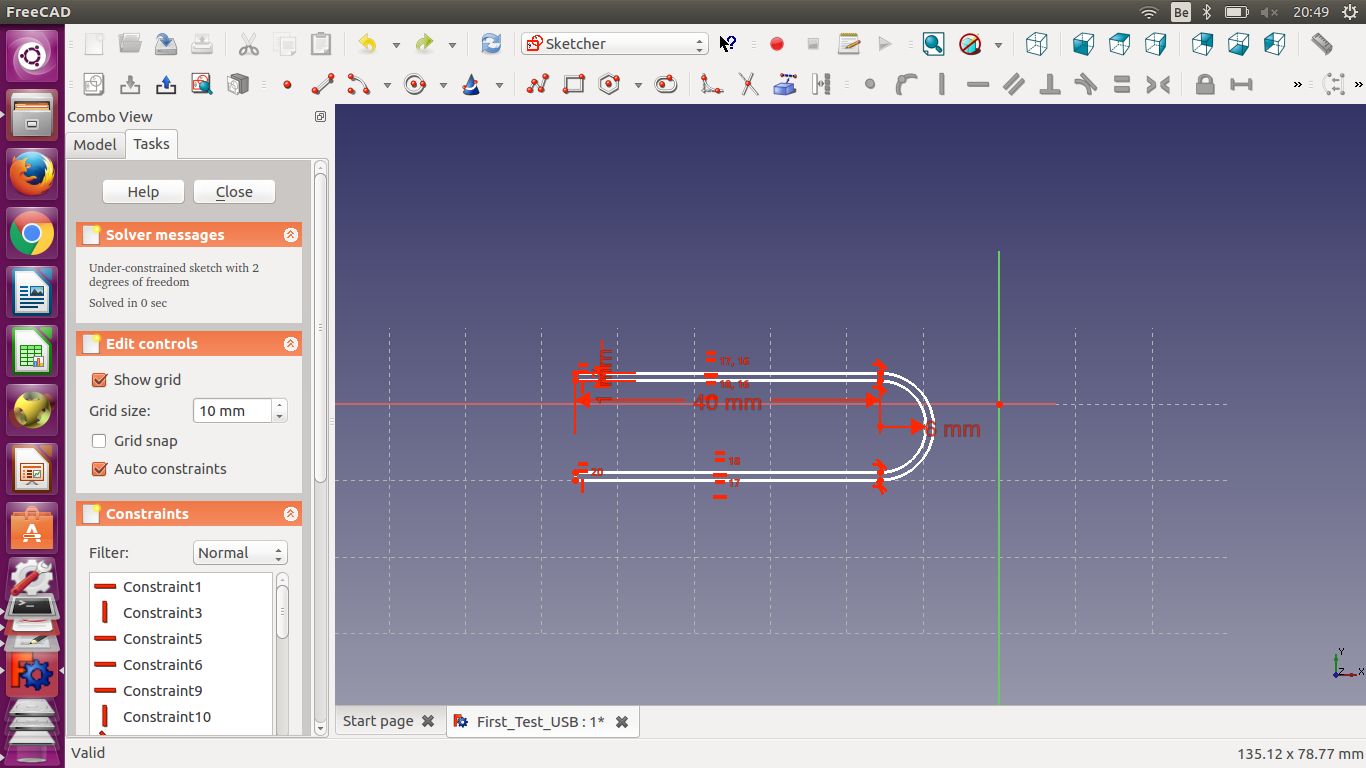This screenshot has width=1366, height=768.
Task: Select the create rectangle tool
Action: (x=574, y=85)
